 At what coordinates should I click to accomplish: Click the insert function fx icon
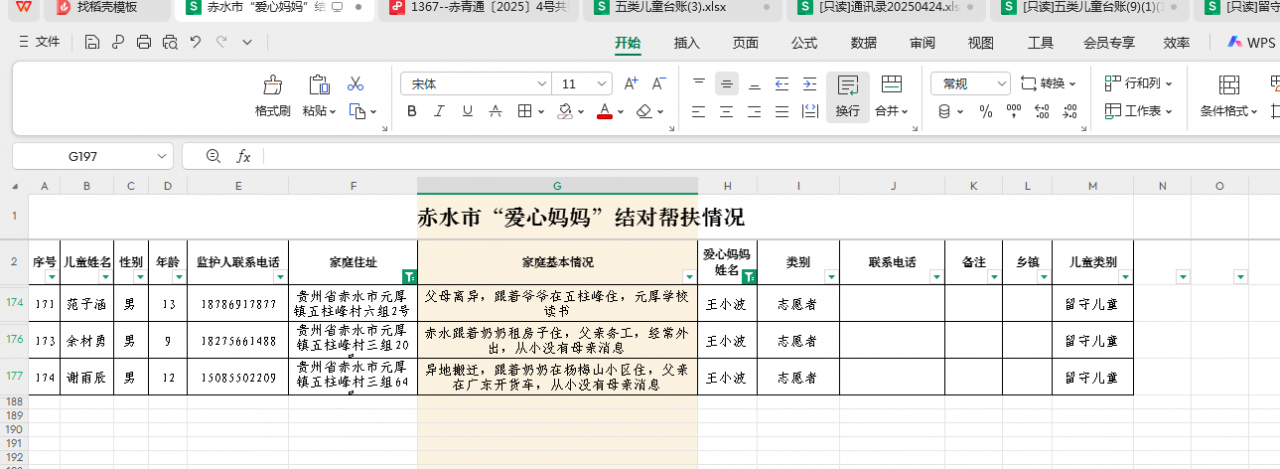pos(243,156)
